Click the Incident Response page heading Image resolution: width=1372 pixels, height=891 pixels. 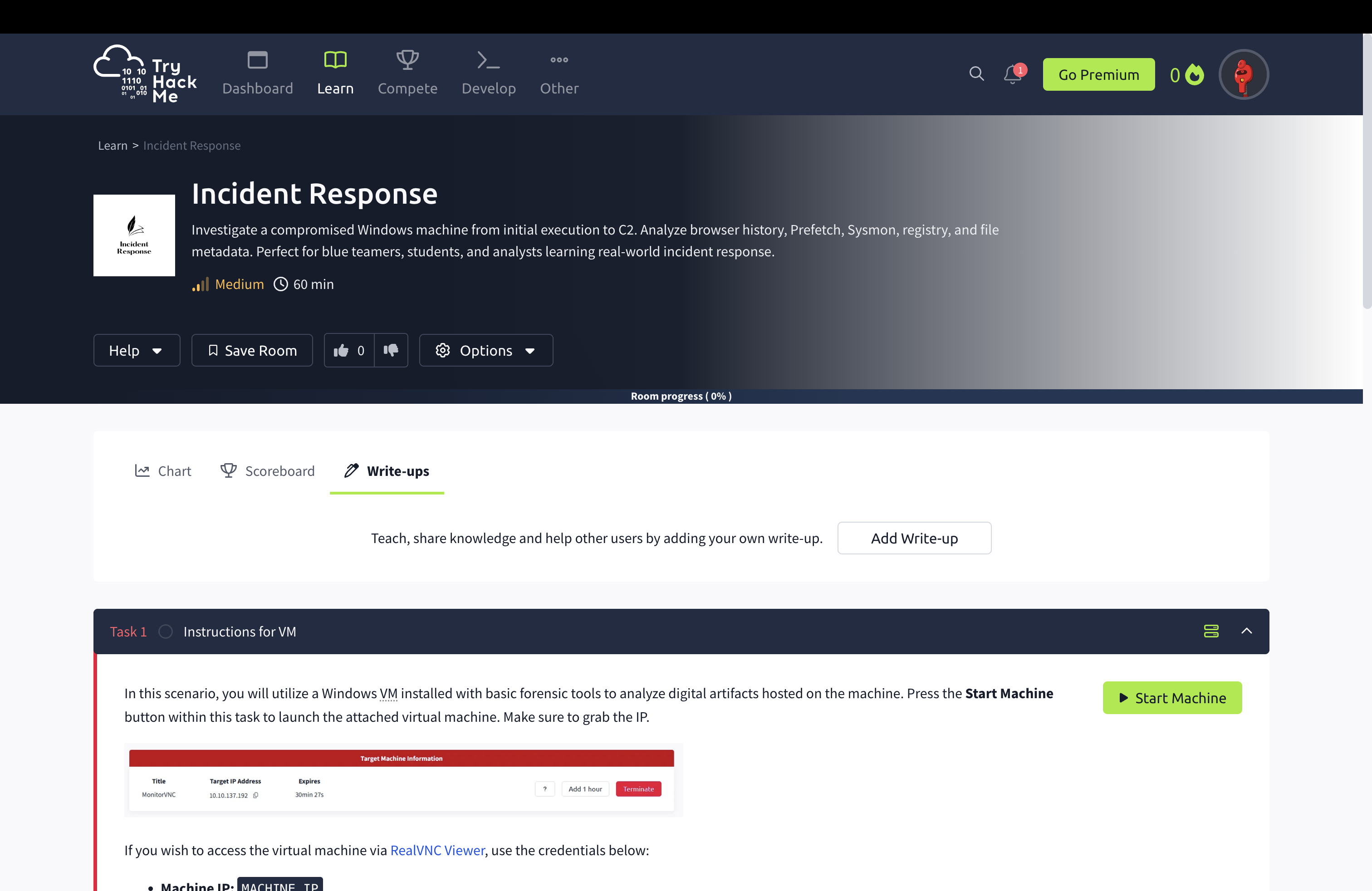[314, 194]
